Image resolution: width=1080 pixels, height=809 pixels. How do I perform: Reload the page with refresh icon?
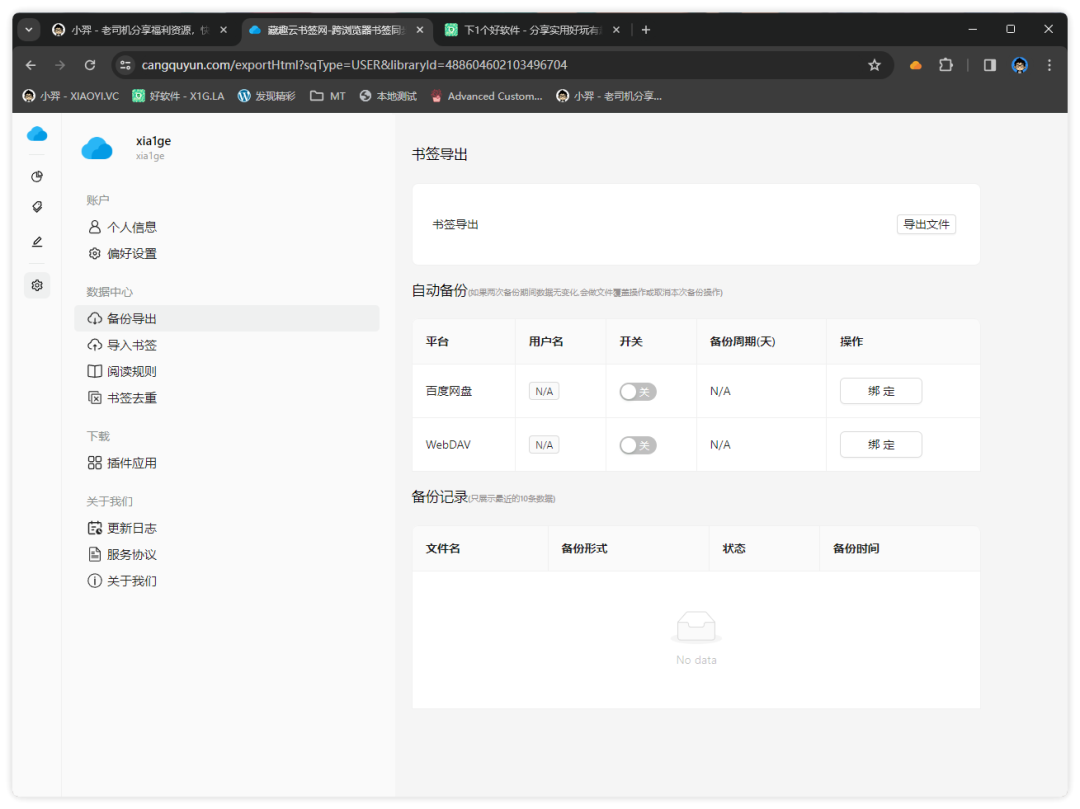pyautogui.click(x=90, y=65)
